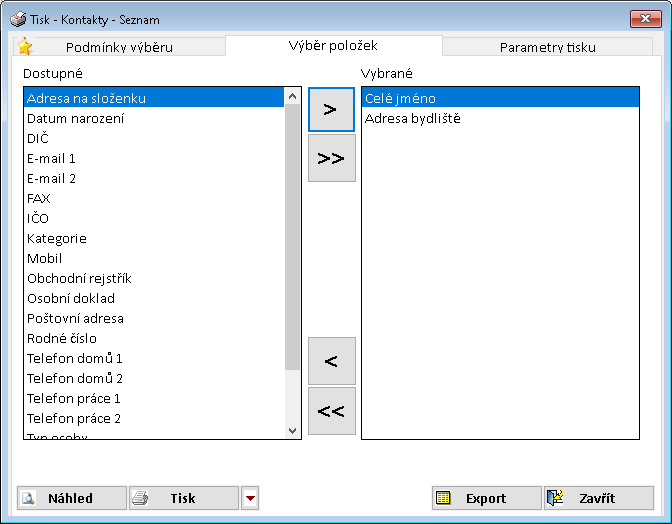672x524 pixels.
Task: Click the star favorites icon beside tabs
Action: point(25,47)
